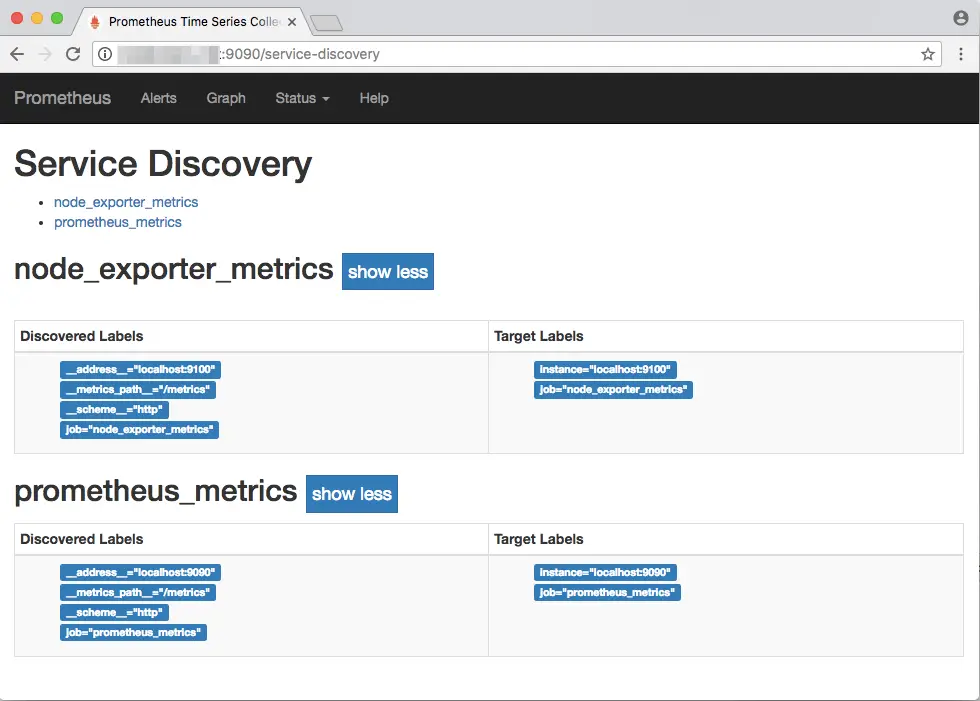
Task: Open the Help page
Action: tap(374, 98)
